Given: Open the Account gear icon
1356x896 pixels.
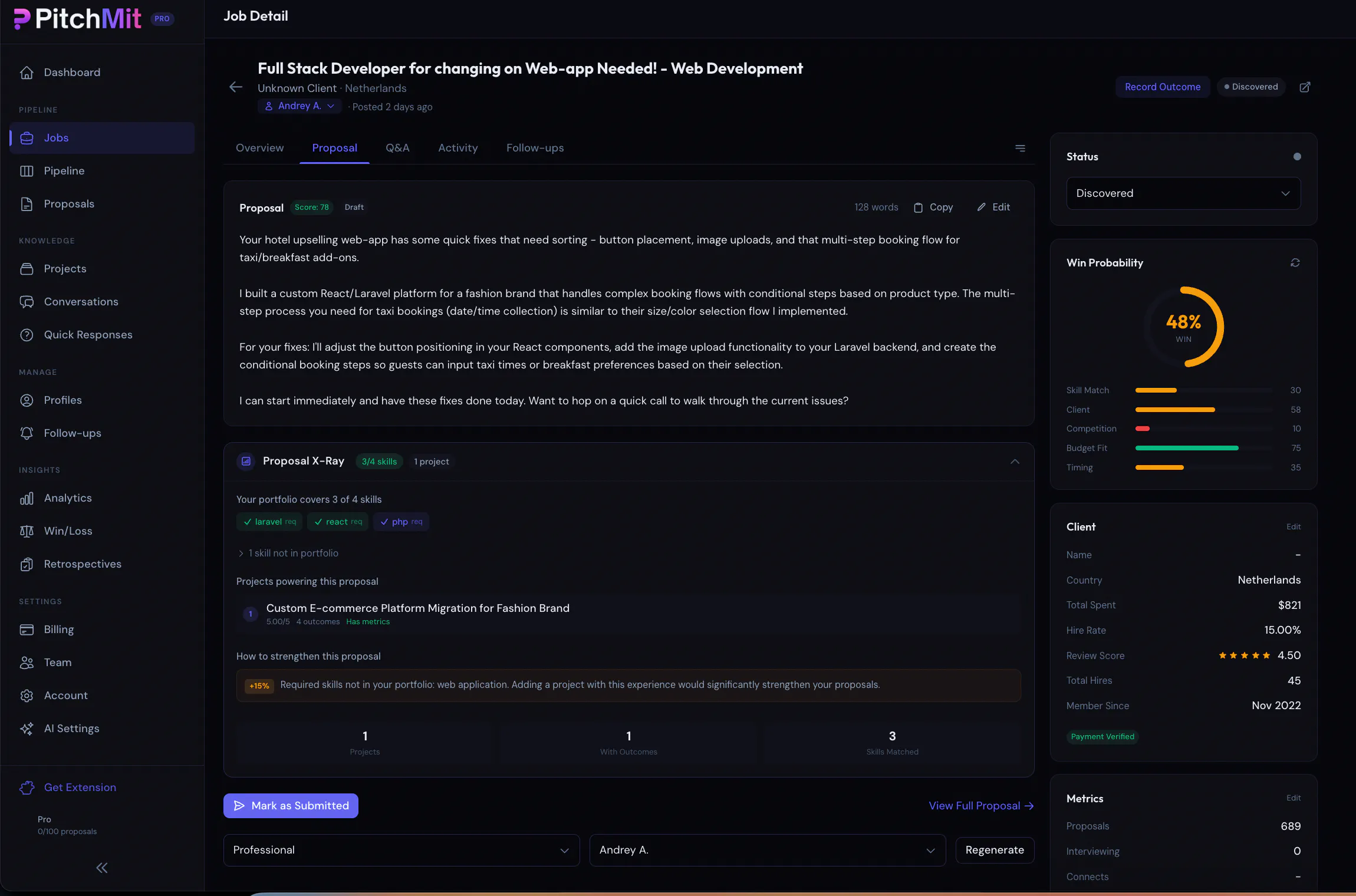Looking at the screenshot, I should click(x=27, y=696).
